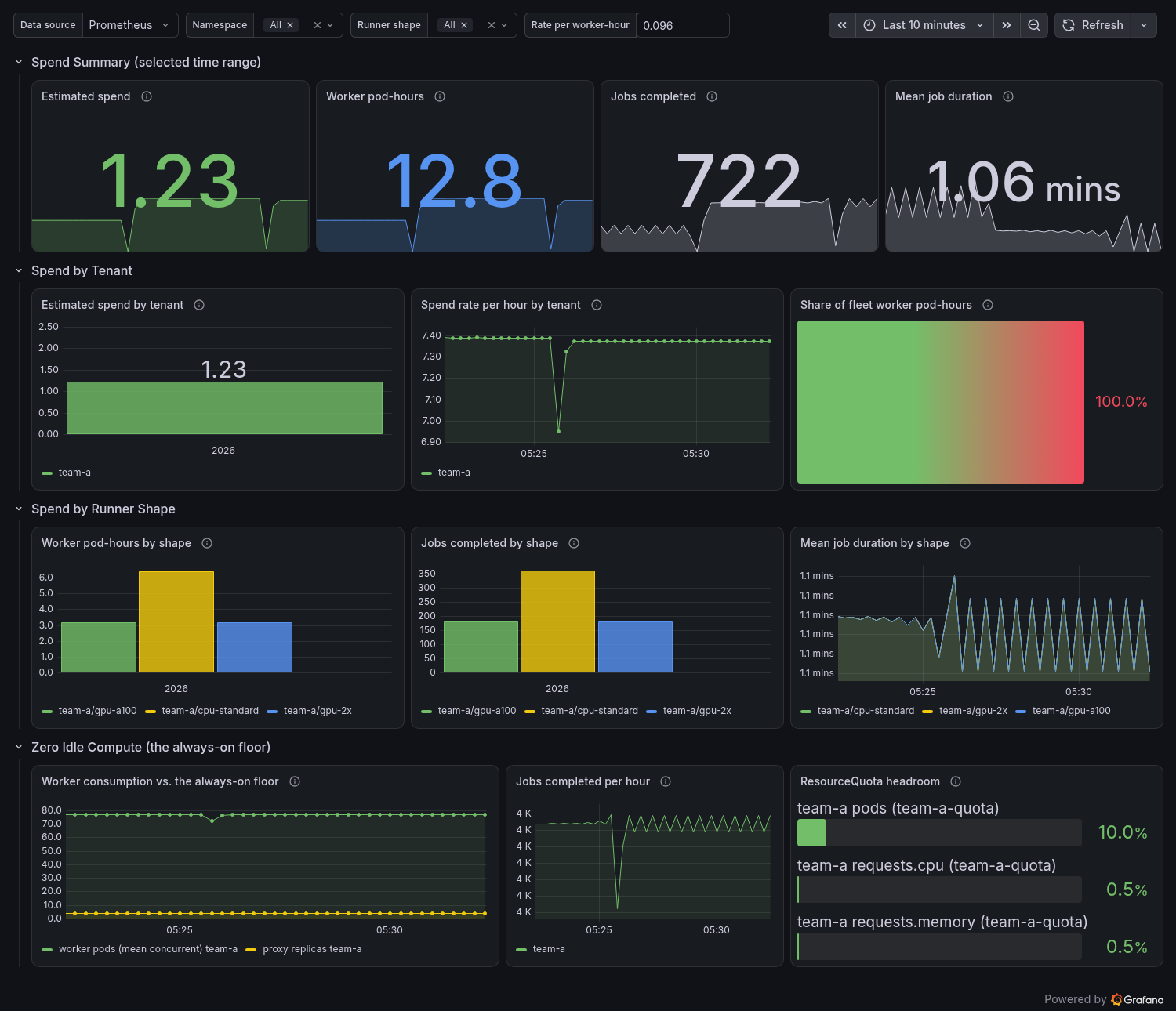Show info for Worker consumption vs. always-on floor
This screenshot has width=1176, height=1011.
point(295,781)
